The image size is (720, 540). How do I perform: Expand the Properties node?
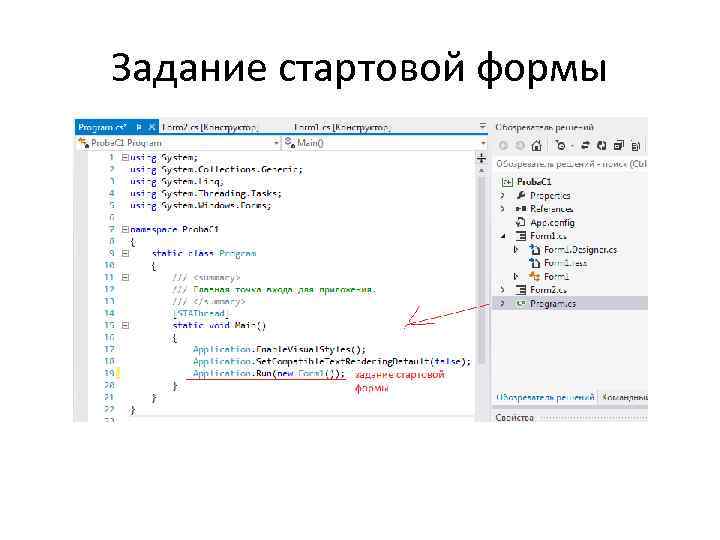tap(502, 196)
